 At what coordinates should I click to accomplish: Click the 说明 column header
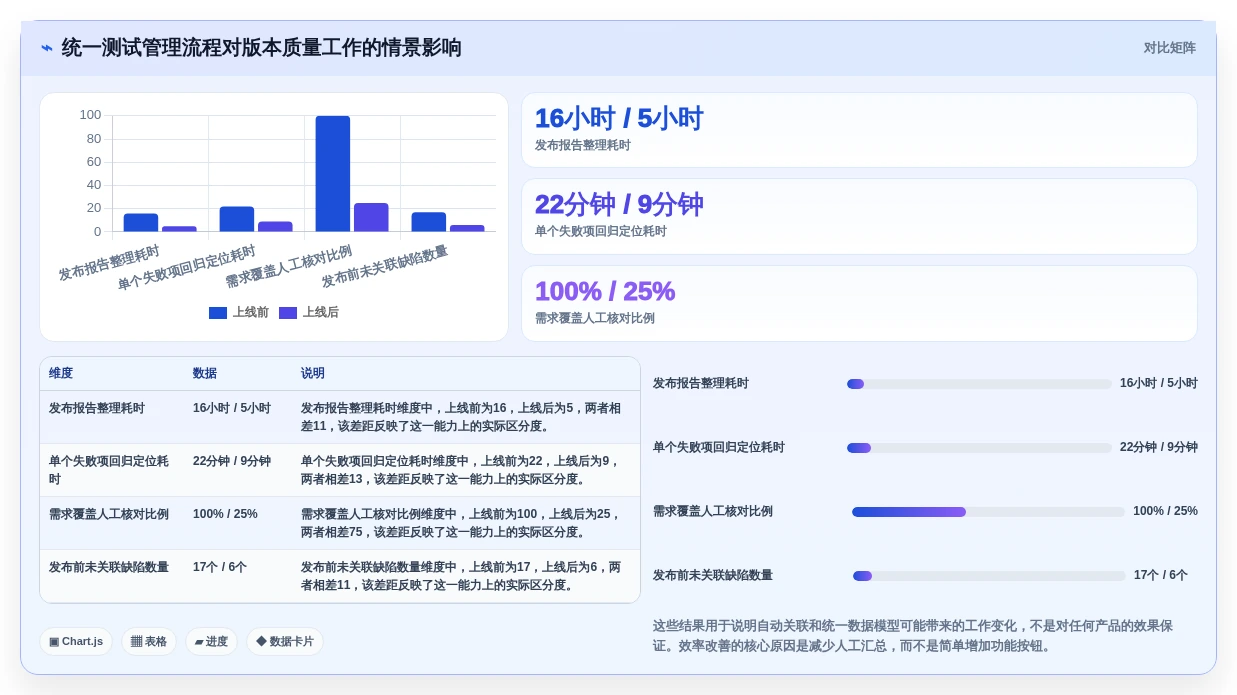point(313,374)
